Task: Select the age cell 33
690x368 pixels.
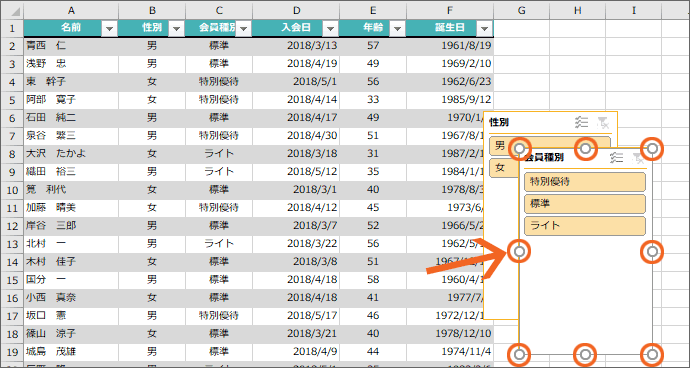Action: (x=373, y=100)
